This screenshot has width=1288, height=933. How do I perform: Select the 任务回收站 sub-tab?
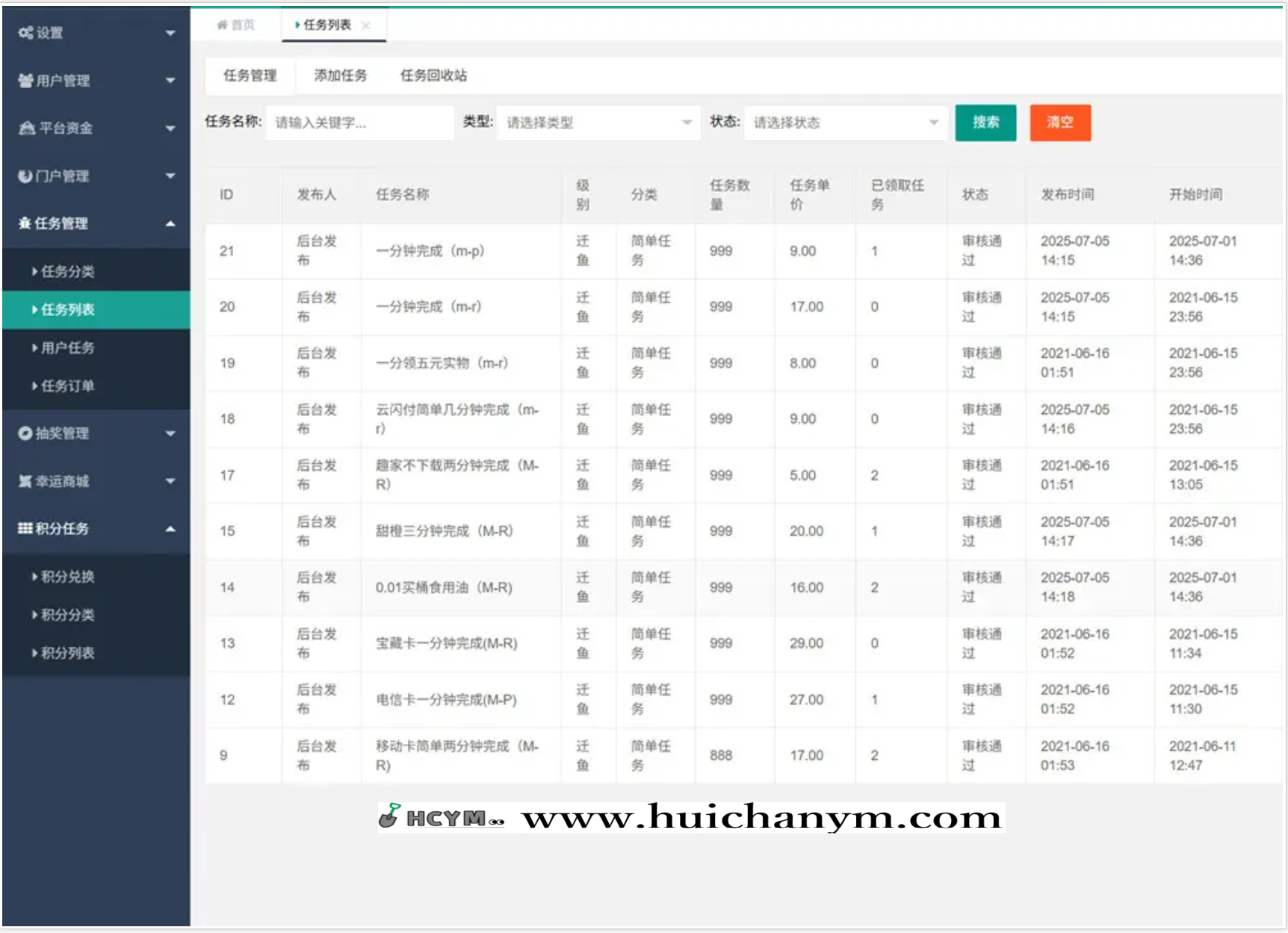[433, 75]
